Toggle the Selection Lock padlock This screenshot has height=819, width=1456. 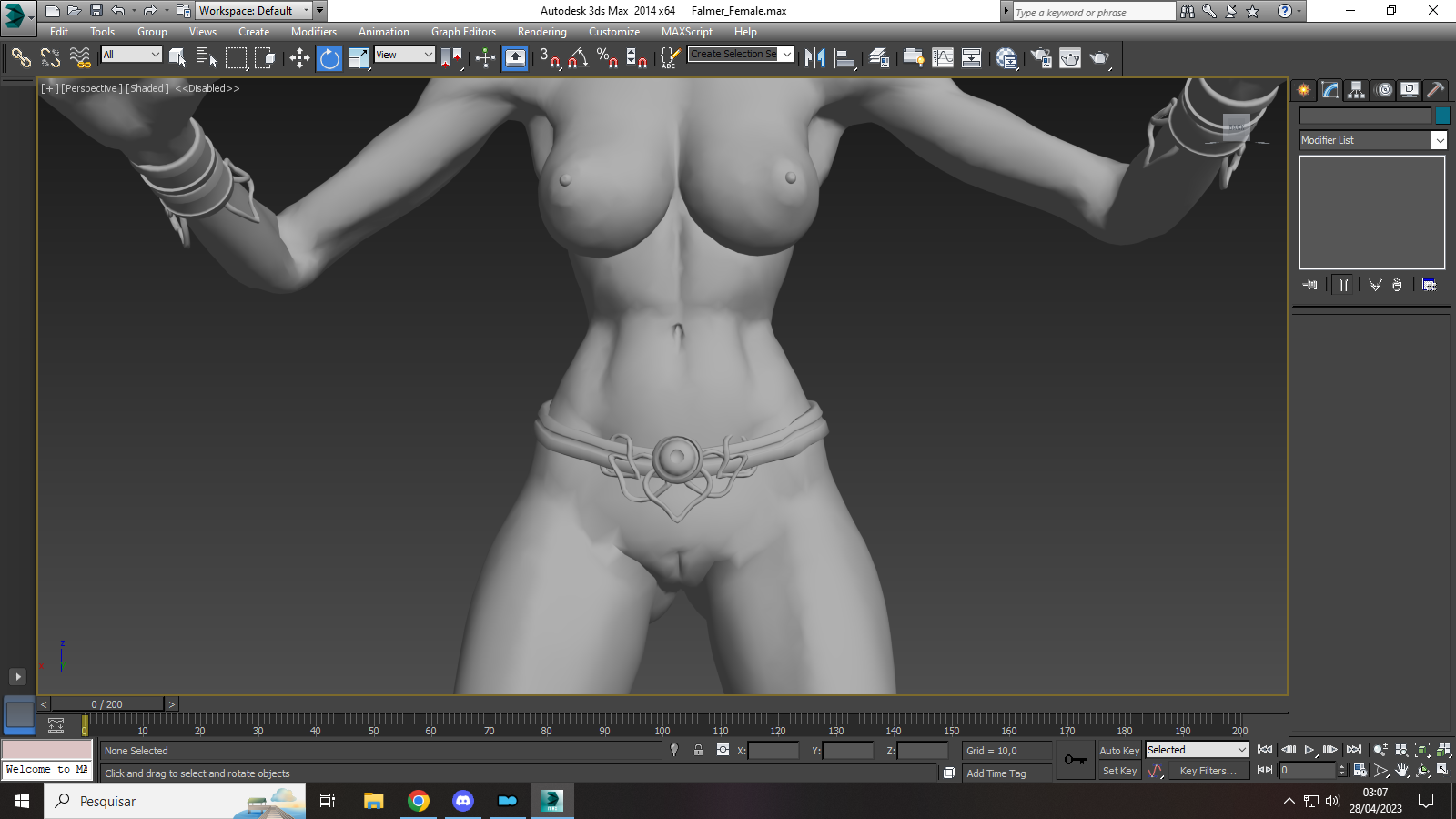pos(698,750)
